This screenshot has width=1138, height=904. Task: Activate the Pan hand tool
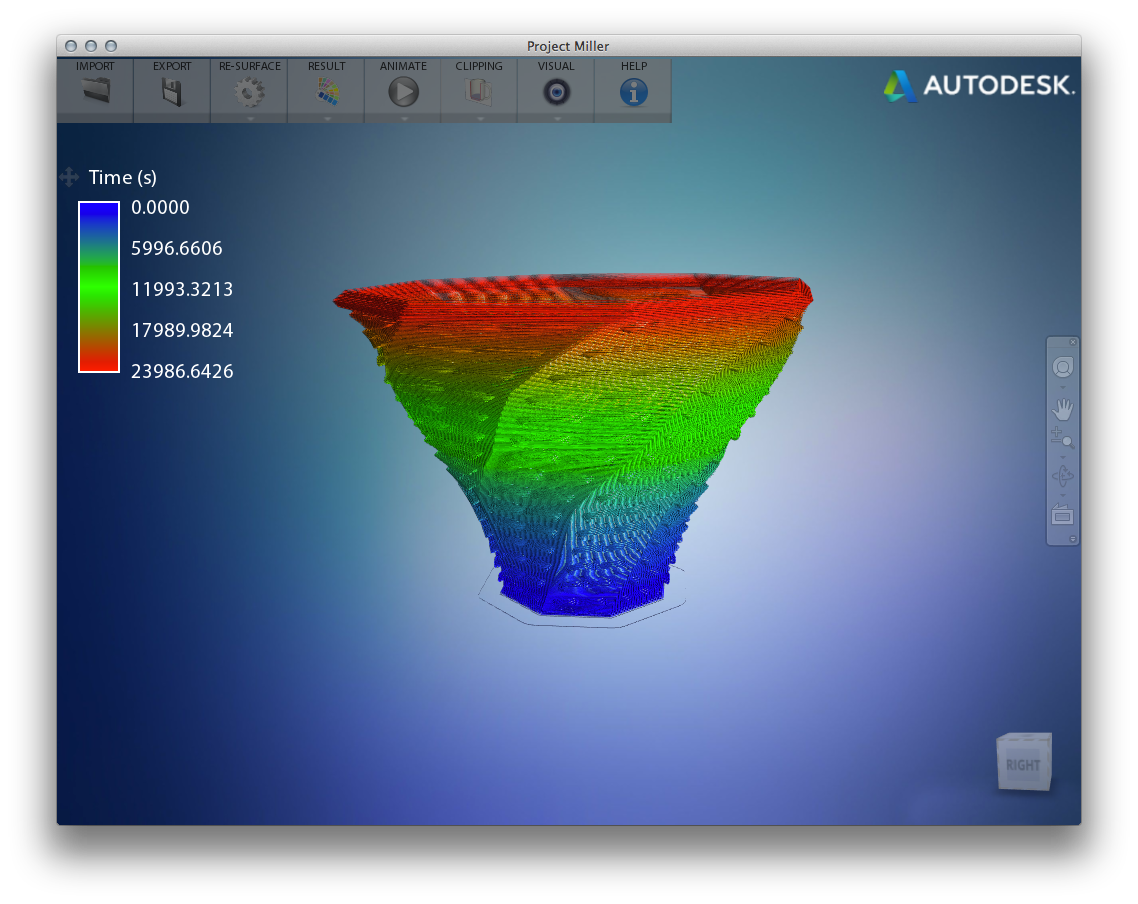point(1062,409)
